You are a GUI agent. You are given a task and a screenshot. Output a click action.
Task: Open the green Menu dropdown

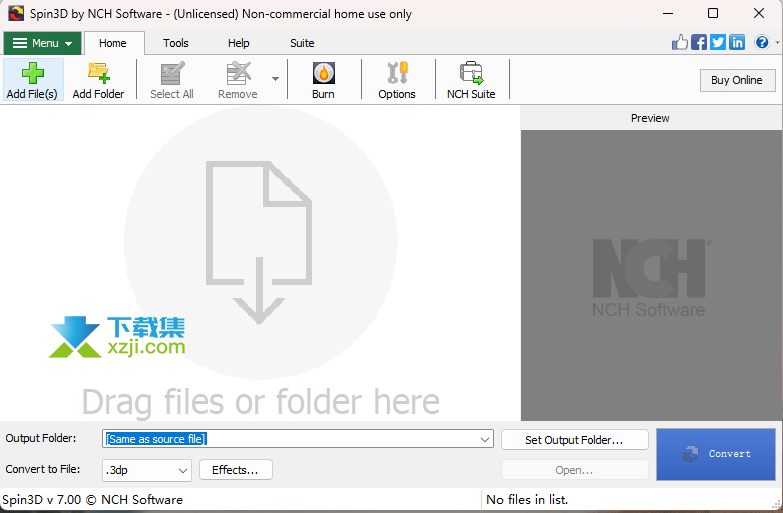coord(42,43)
